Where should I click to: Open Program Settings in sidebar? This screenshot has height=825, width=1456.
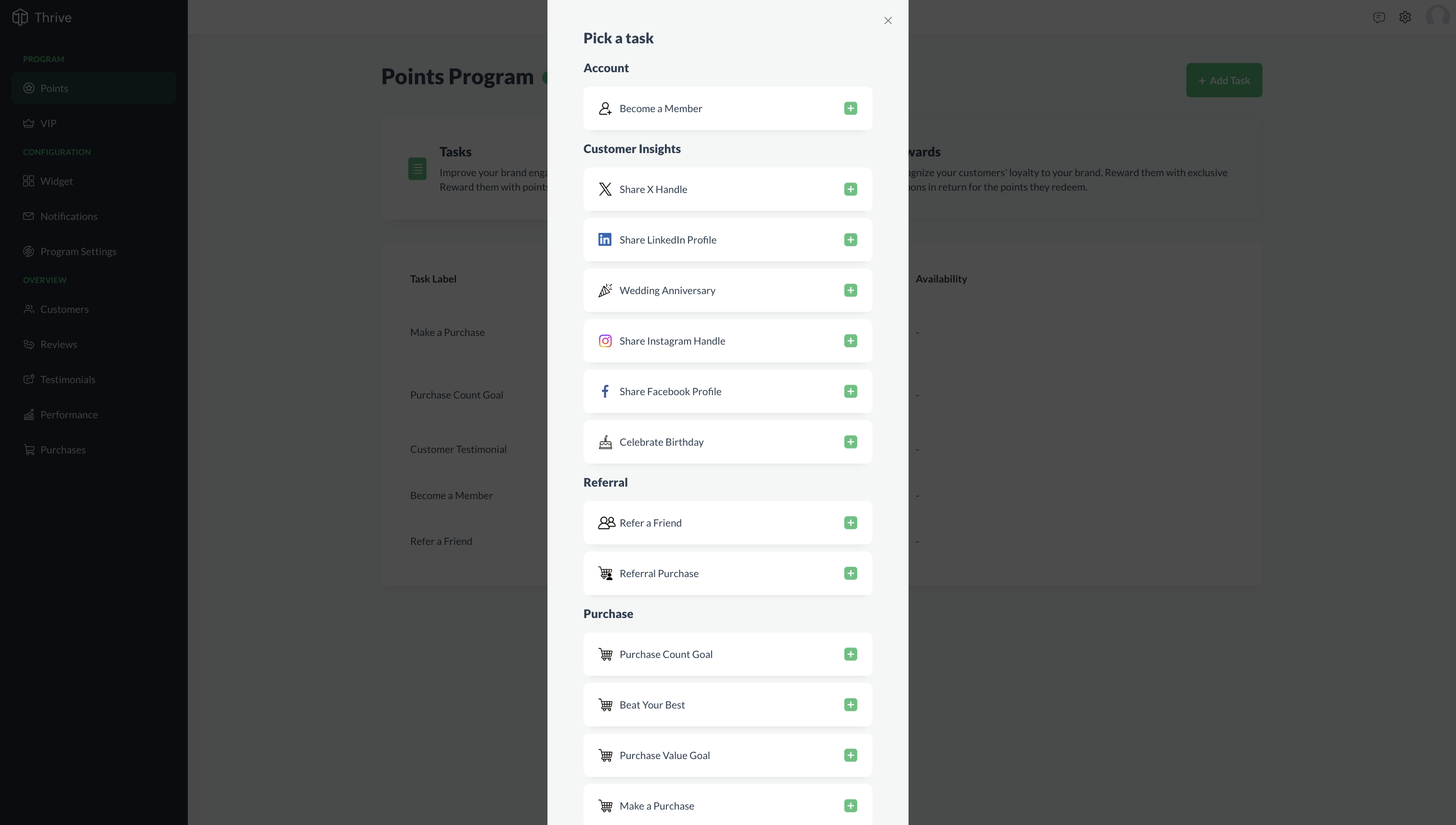pyautogui.click(x=78, y=252)
